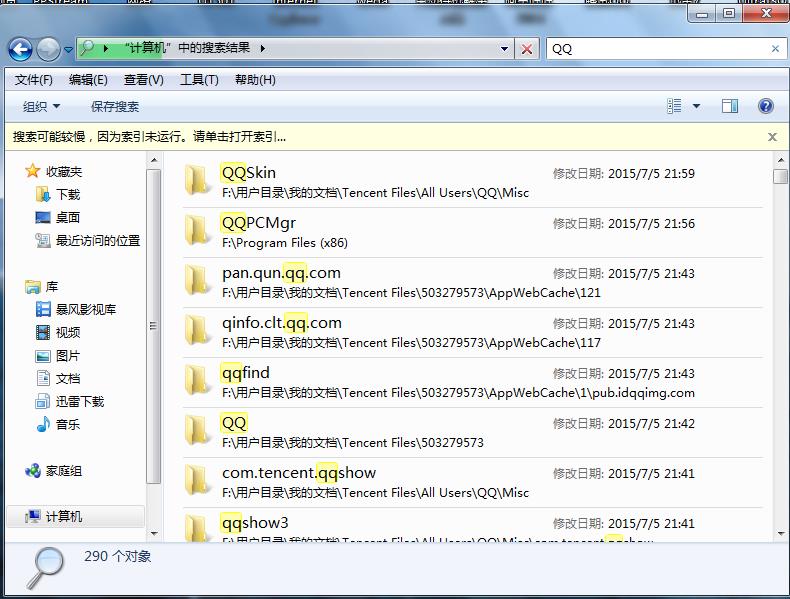Expand the address bar history dropdown
The width and height of the screenshot is (790, 599).
point(504,49)
